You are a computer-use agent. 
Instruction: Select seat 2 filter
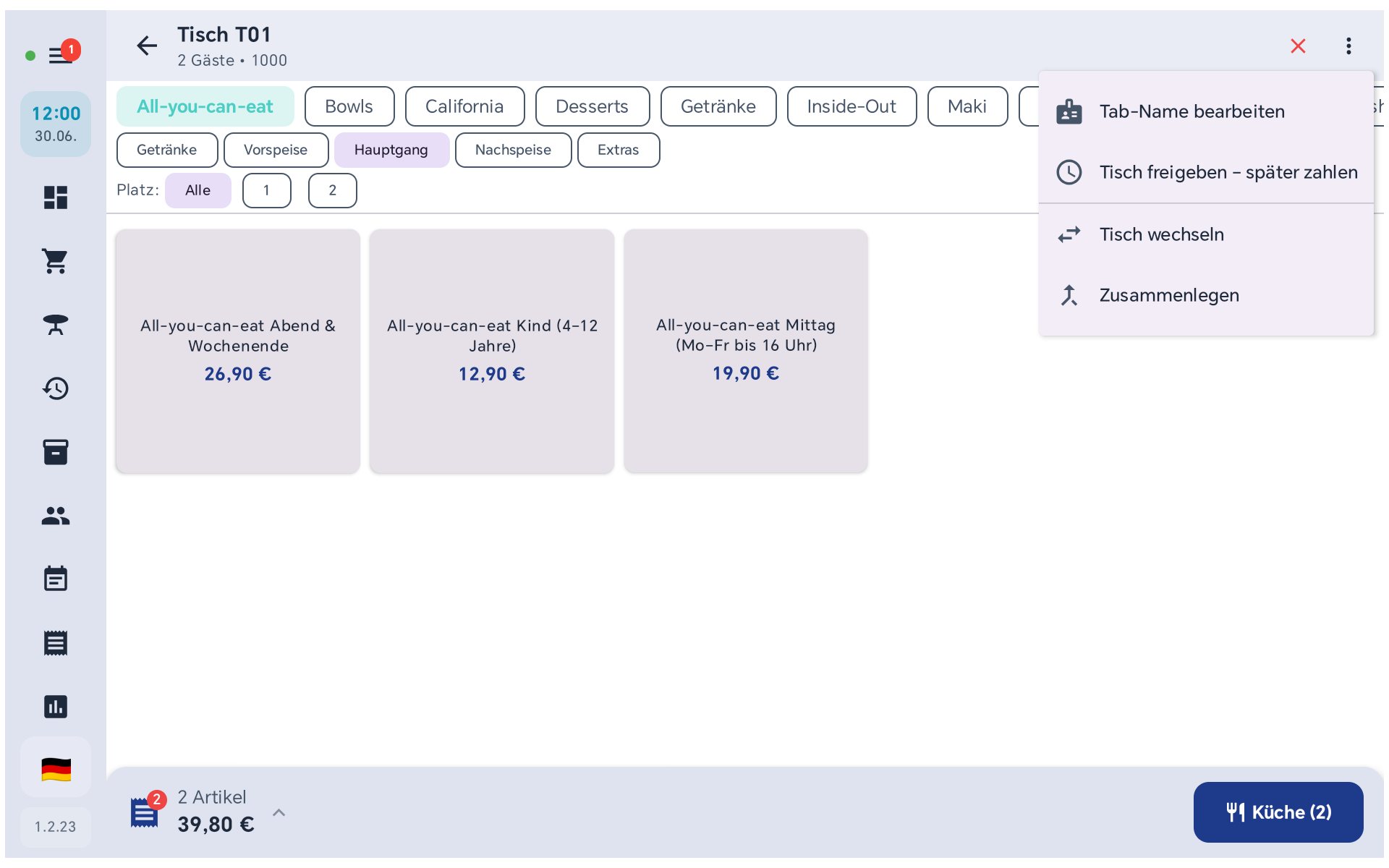333,190
